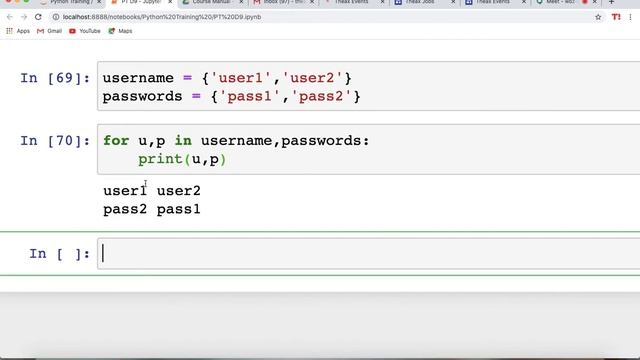
Task: Close the Course Manual tab
Action: coord(241,2)
